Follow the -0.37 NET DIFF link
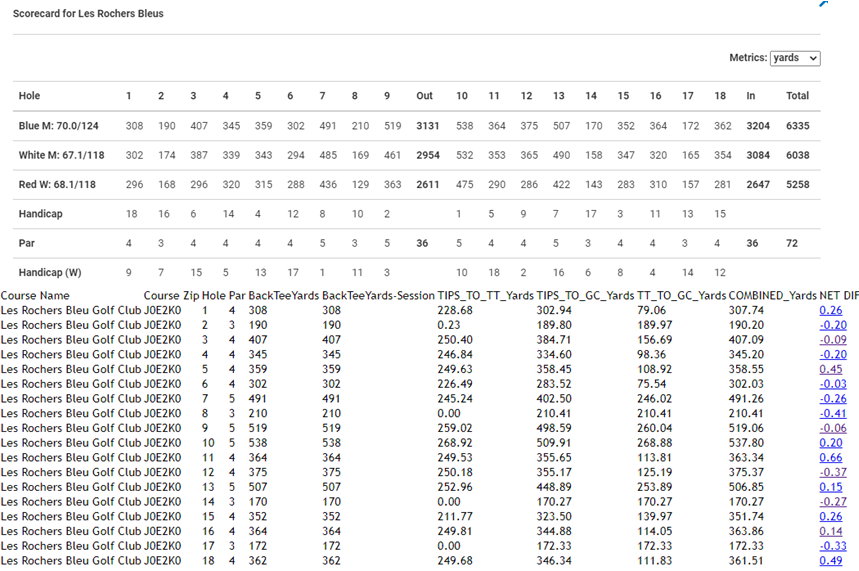 [833, 472]
